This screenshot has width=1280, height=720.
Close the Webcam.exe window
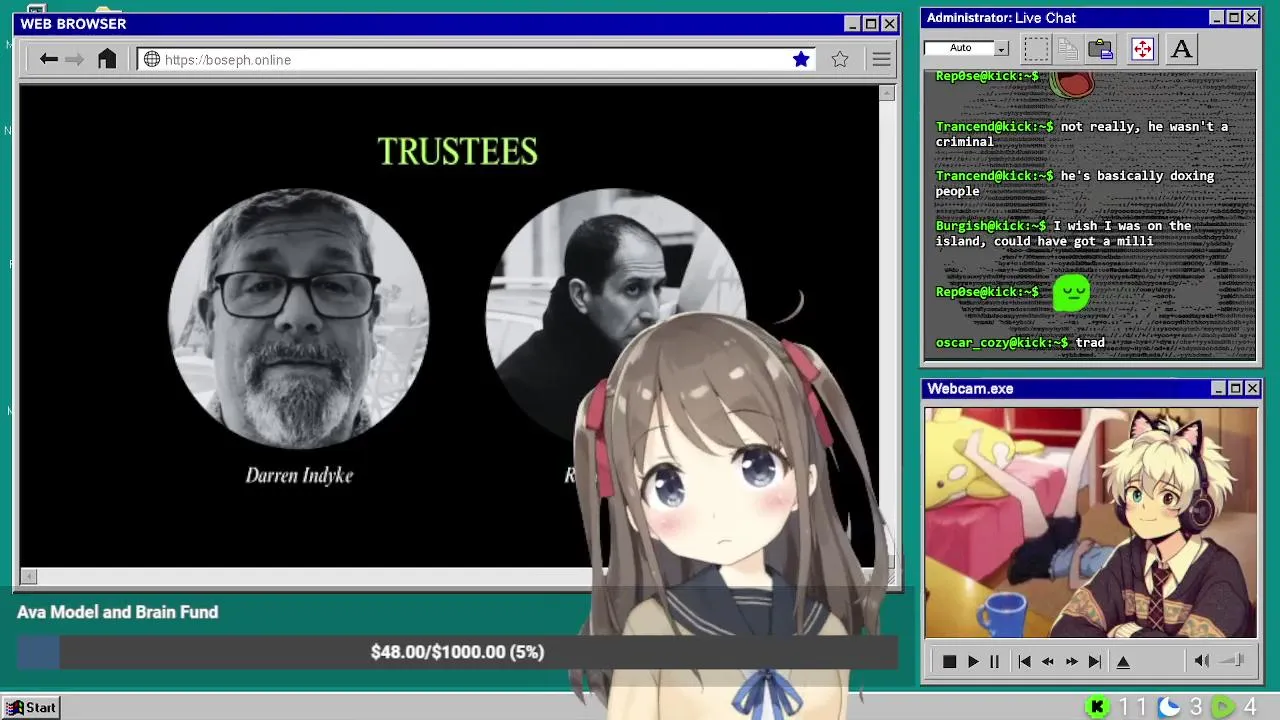1252,388
